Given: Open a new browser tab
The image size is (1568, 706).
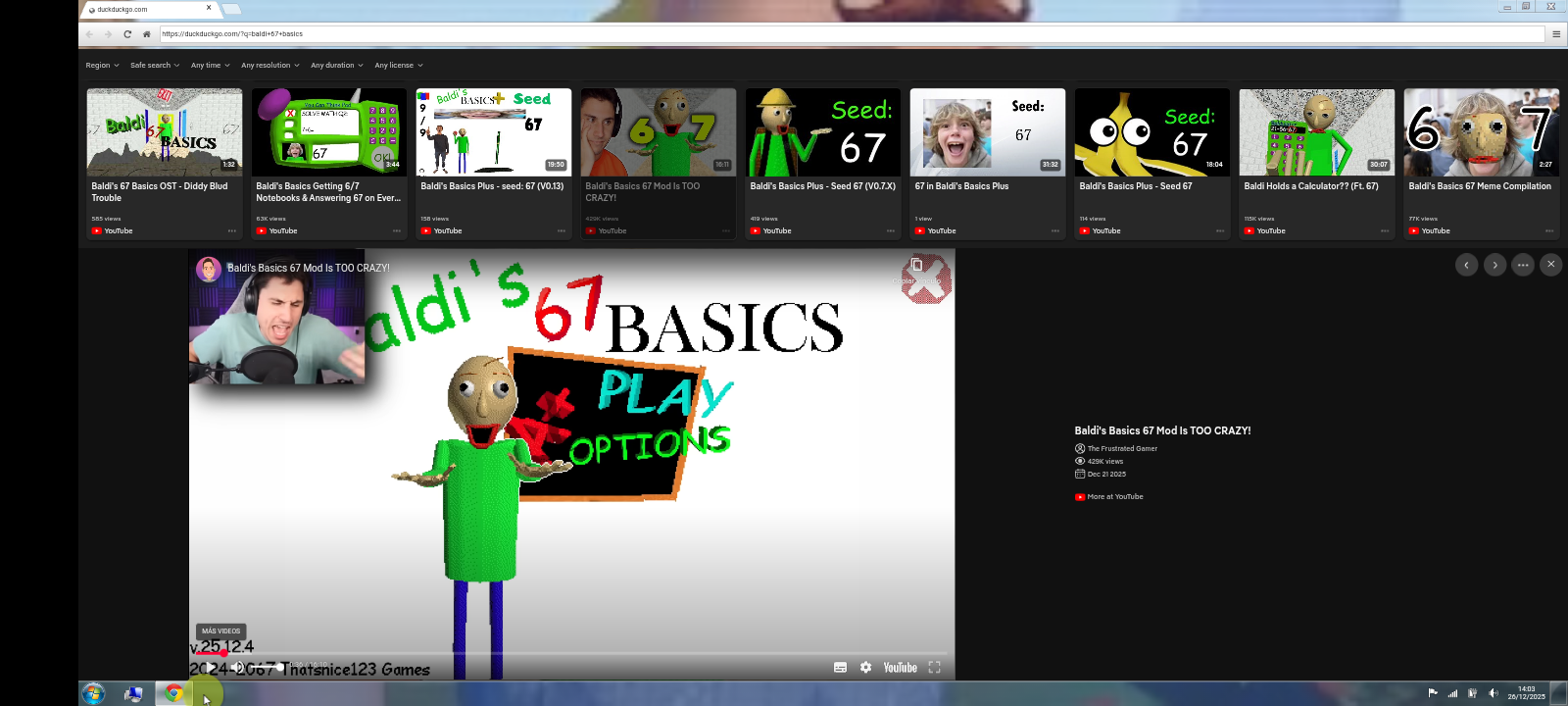Looking at the screenshot, I should (232, 9).
